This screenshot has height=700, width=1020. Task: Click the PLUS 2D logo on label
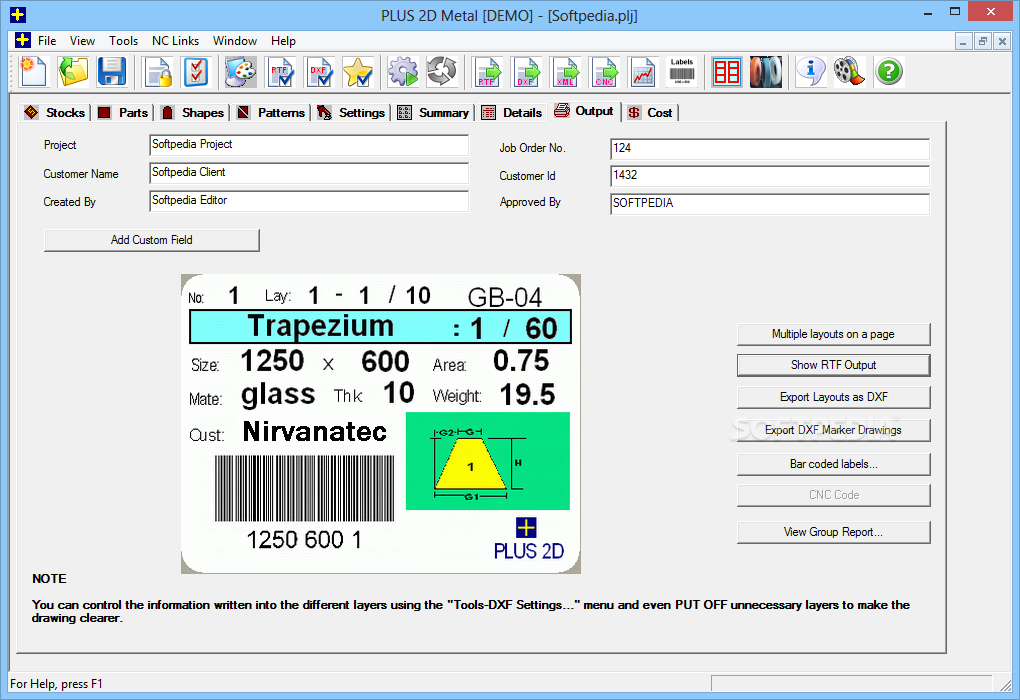(528, 539)
